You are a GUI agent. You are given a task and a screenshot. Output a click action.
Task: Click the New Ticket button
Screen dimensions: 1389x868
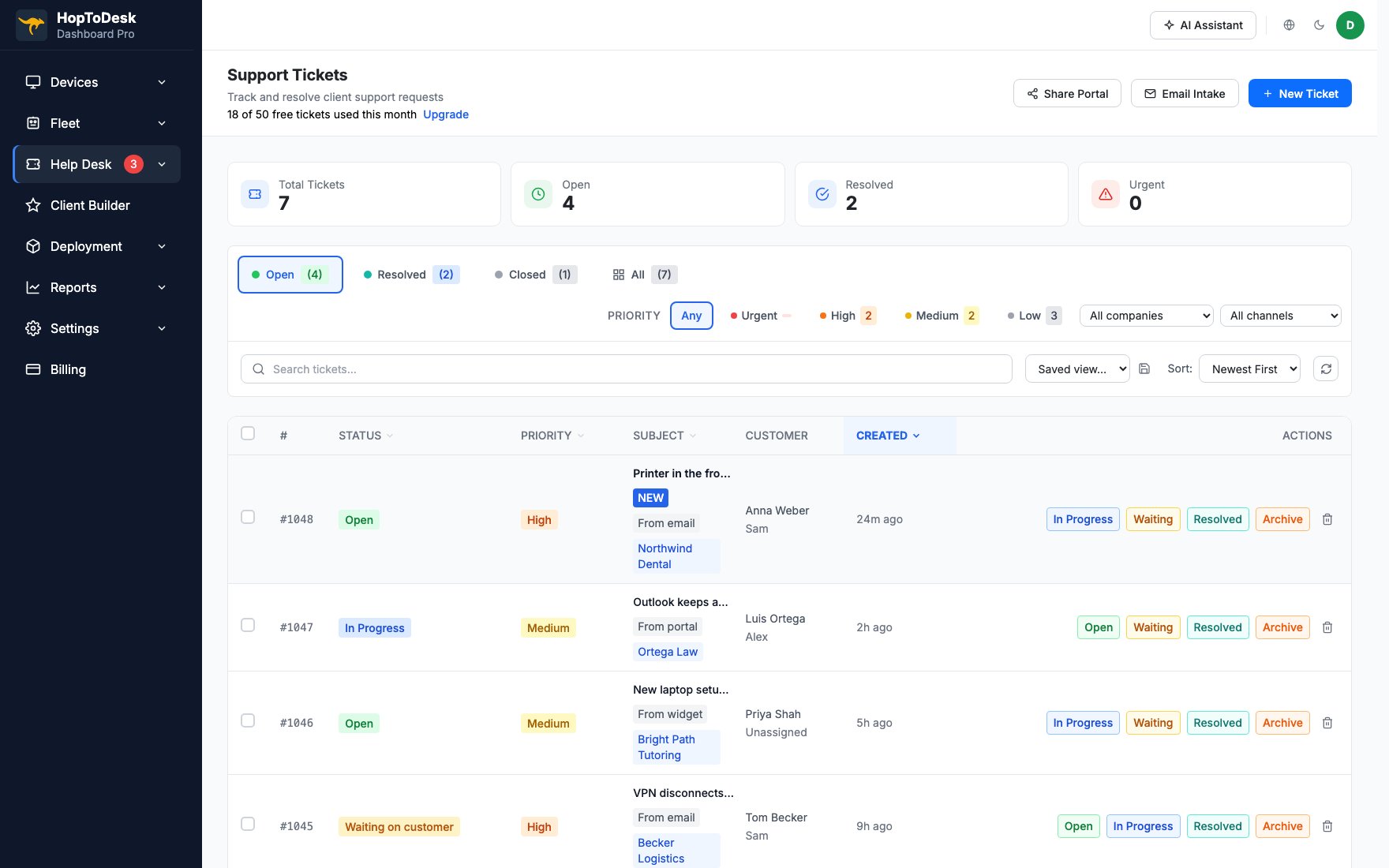[1300, 93]
